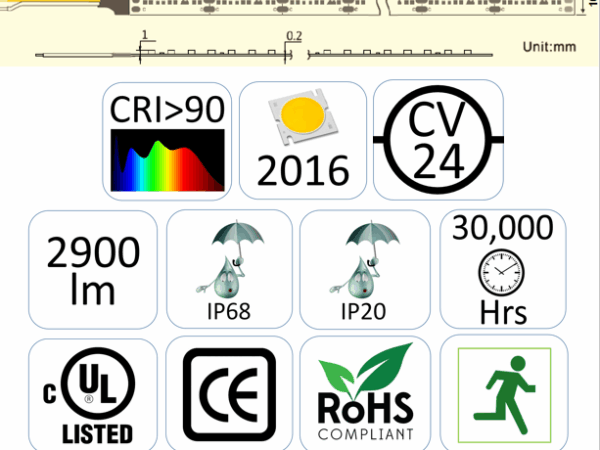Click the 30,000 text above the clock
This screenshot has width=600, height=450.
pyautogui.click(x=502, y=229)
